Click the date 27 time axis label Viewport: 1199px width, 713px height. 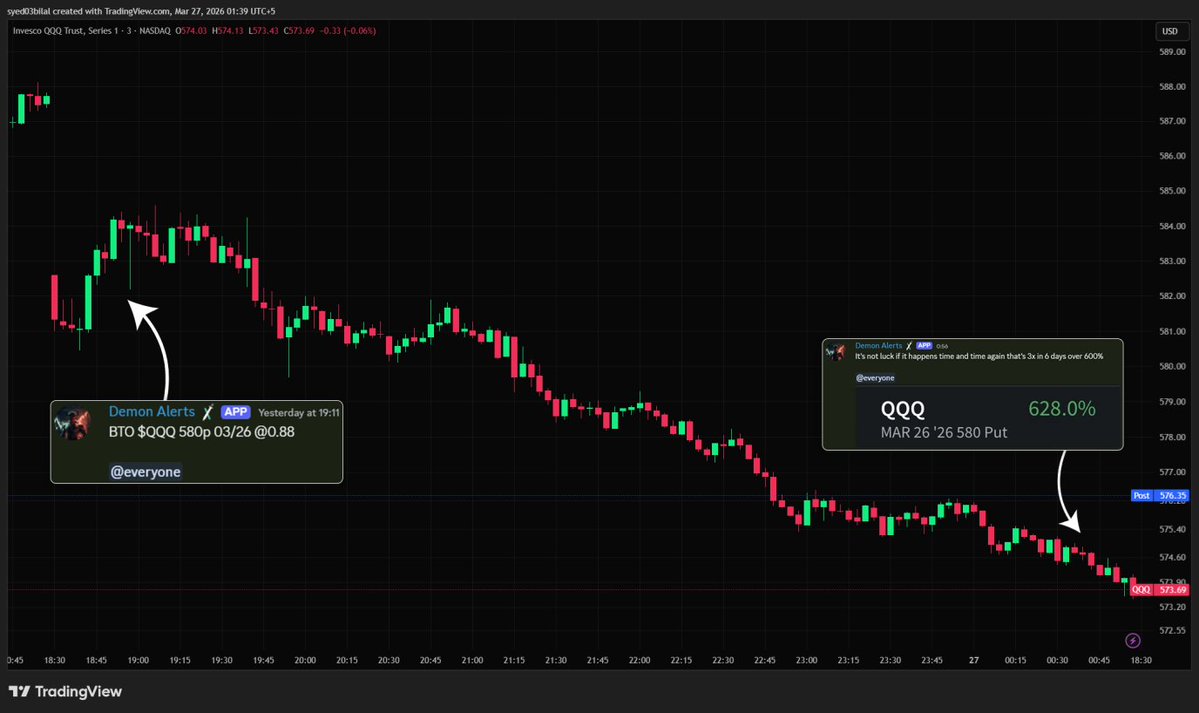coord(973,660)
